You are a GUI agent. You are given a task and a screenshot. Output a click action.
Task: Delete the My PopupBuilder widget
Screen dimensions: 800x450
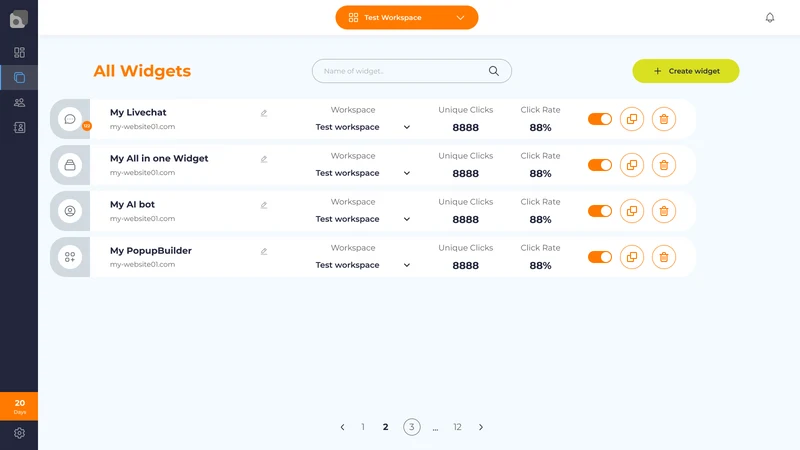664,257
